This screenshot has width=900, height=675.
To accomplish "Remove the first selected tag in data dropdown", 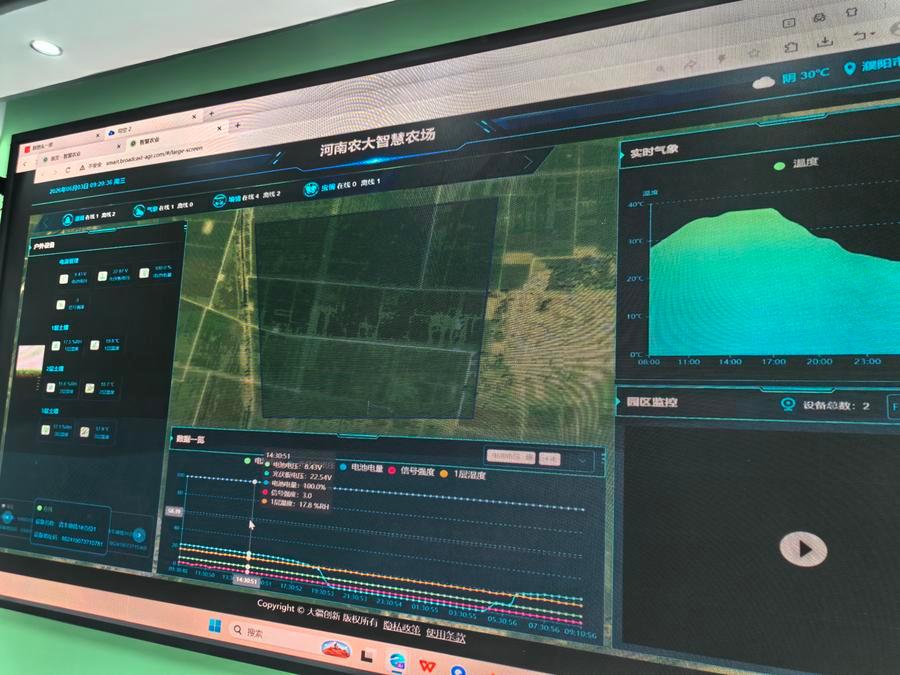I will point(511,456).
